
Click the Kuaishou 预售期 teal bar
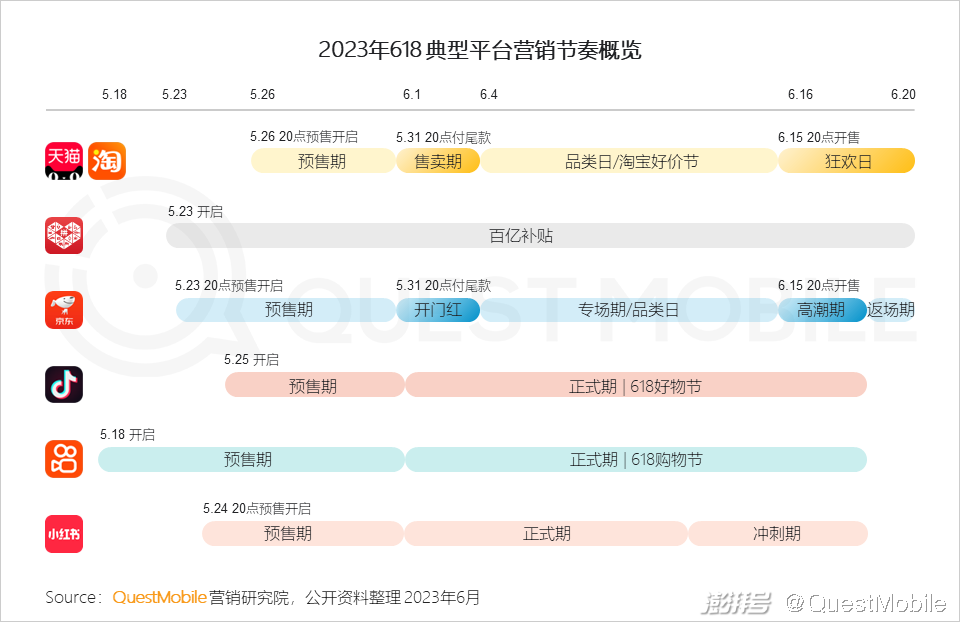pos(251,460)
